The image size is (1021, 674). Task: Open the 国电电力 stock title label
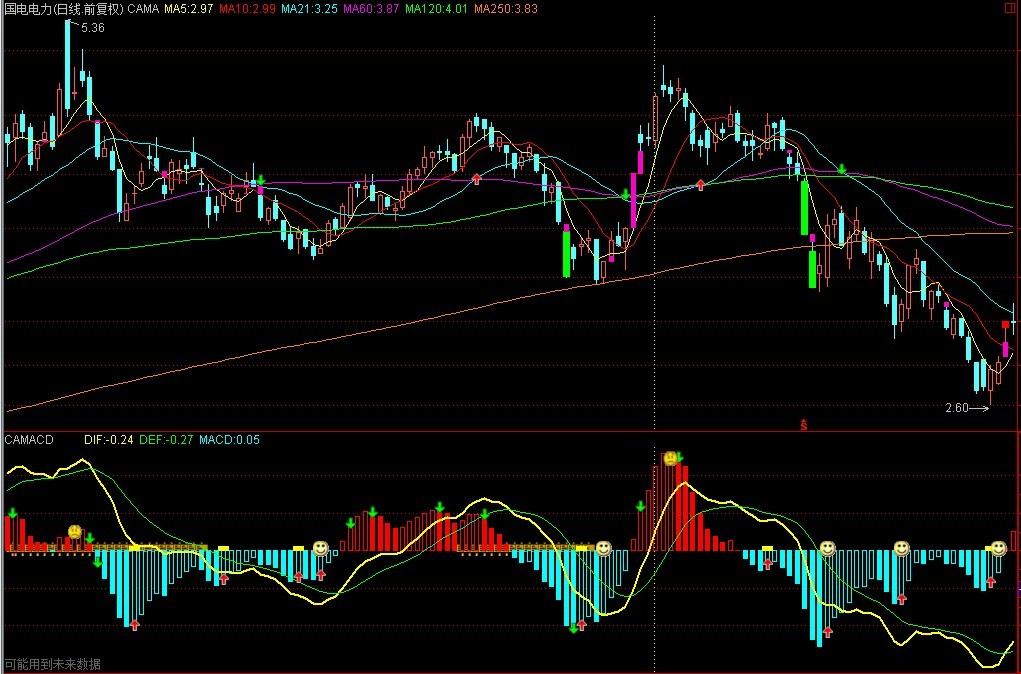point(63,9)
